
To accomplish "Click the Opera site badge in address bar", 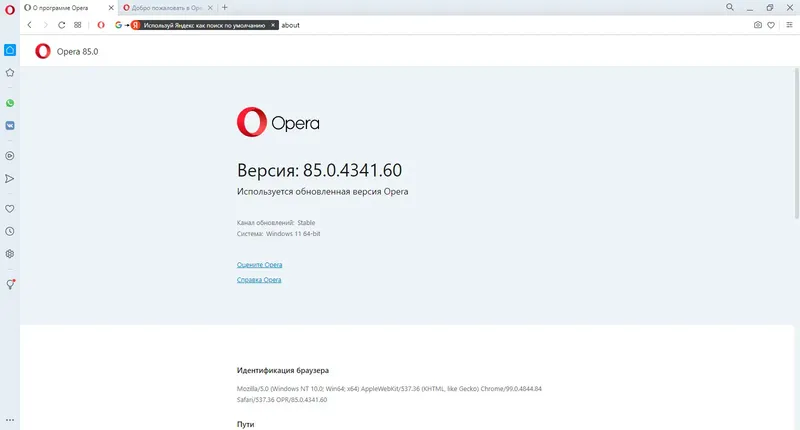I will [x=101, y=25].
